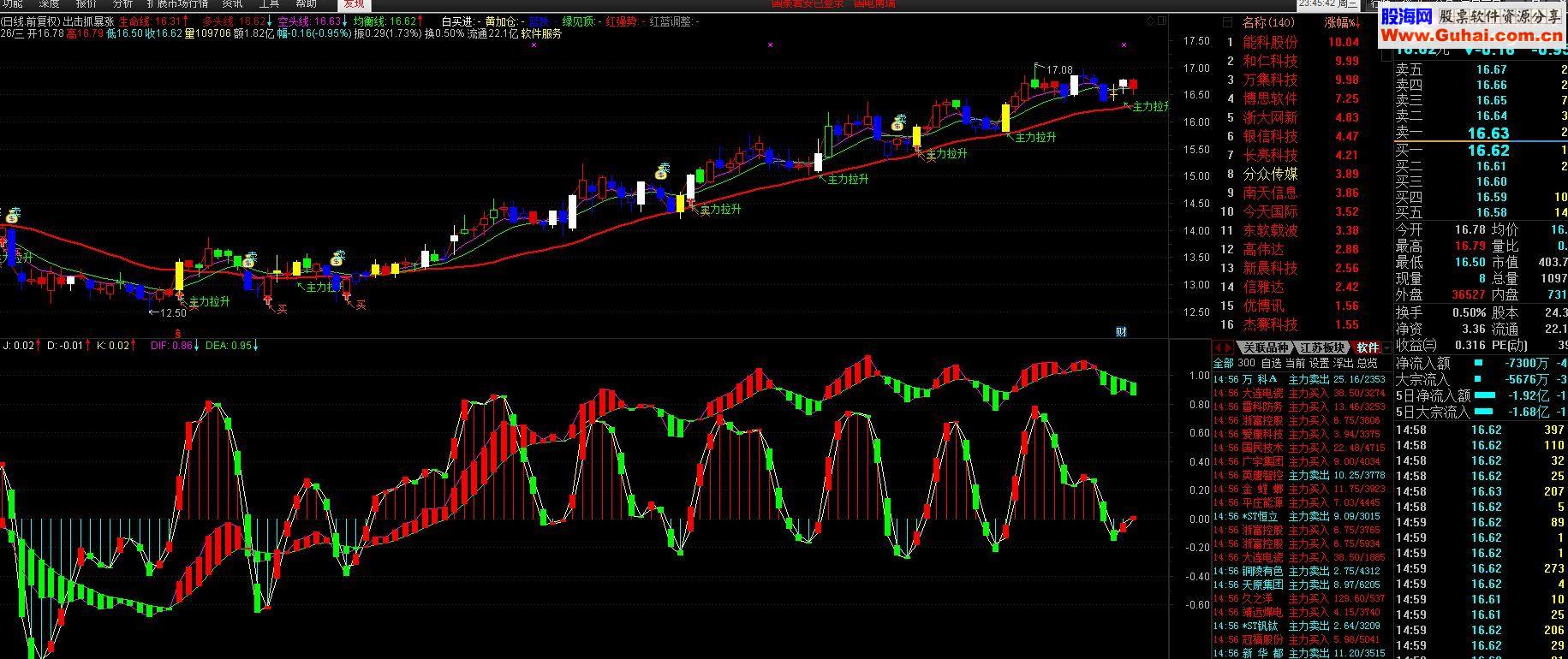Open the 帮助 menu

click(306, 4)
